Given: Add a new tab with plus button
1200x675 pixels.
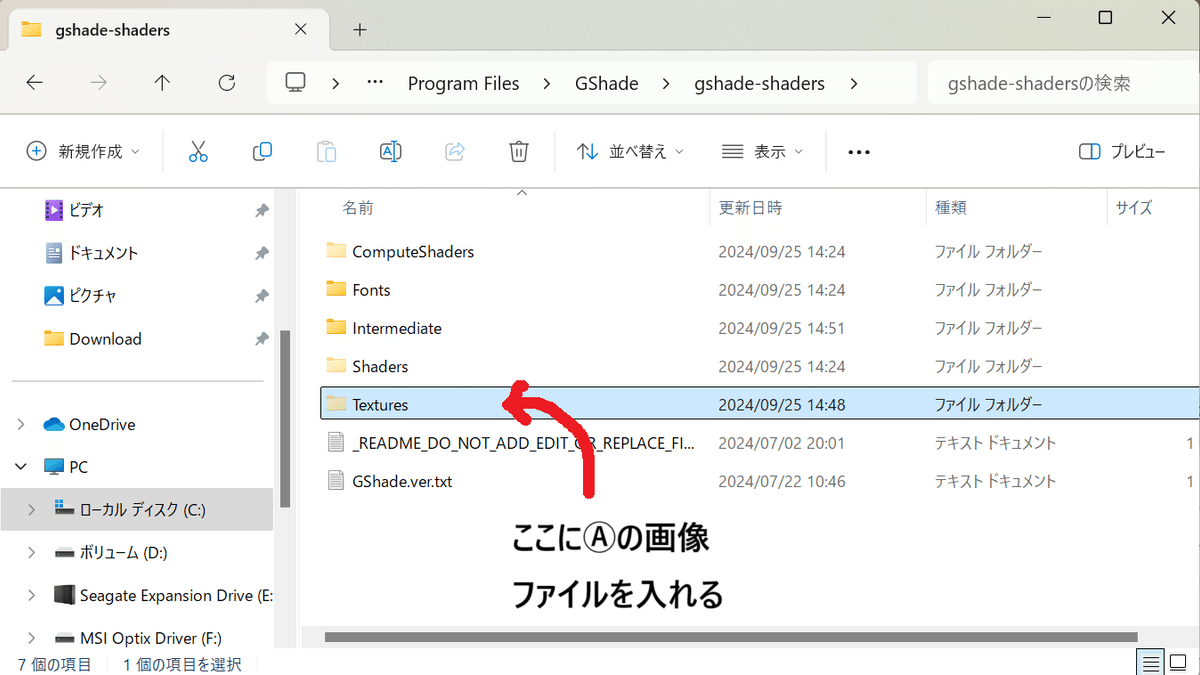Looking at the screenshot, I should (x=360, y=30).
